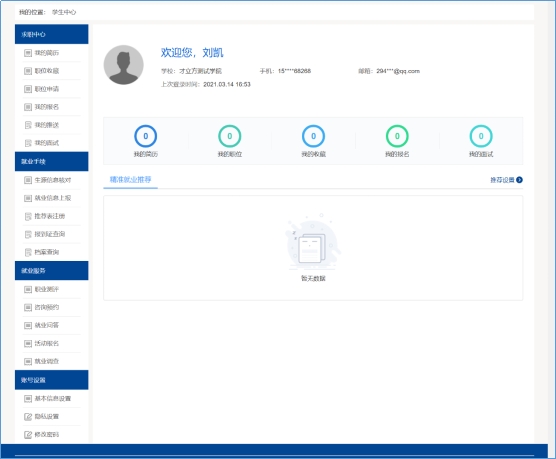The width and height of the screenshot is (556, 459).
Task: Click the 我的简历 zero counter circle
Action: (145, 136)
